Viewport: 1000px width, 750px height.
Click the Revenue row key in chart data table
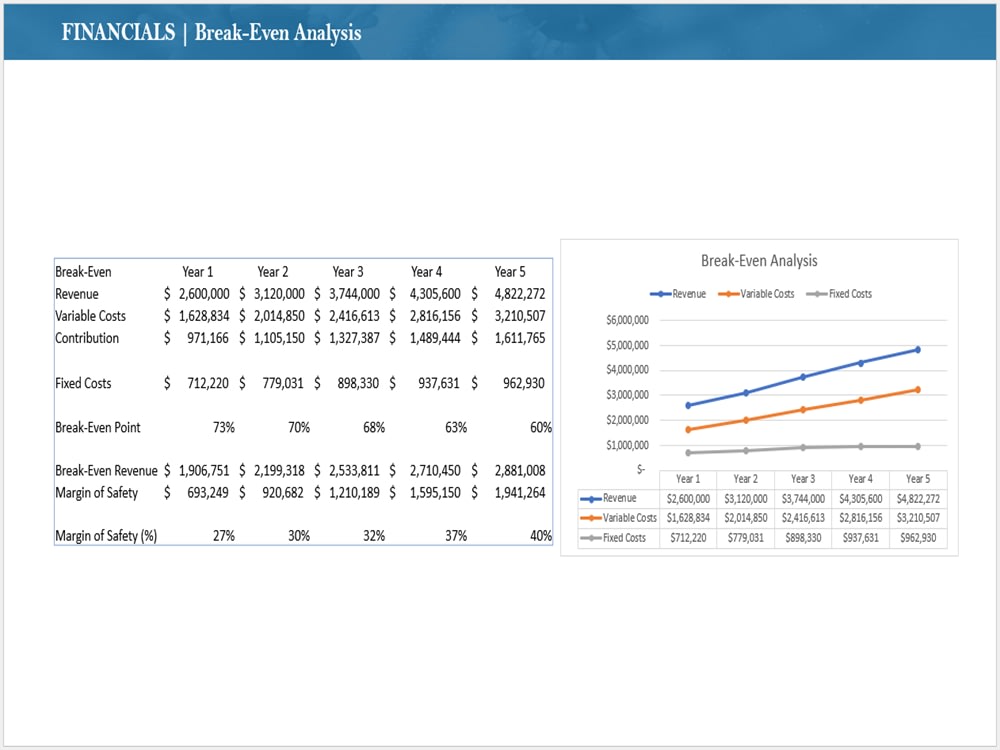click(x=609, y=498)
